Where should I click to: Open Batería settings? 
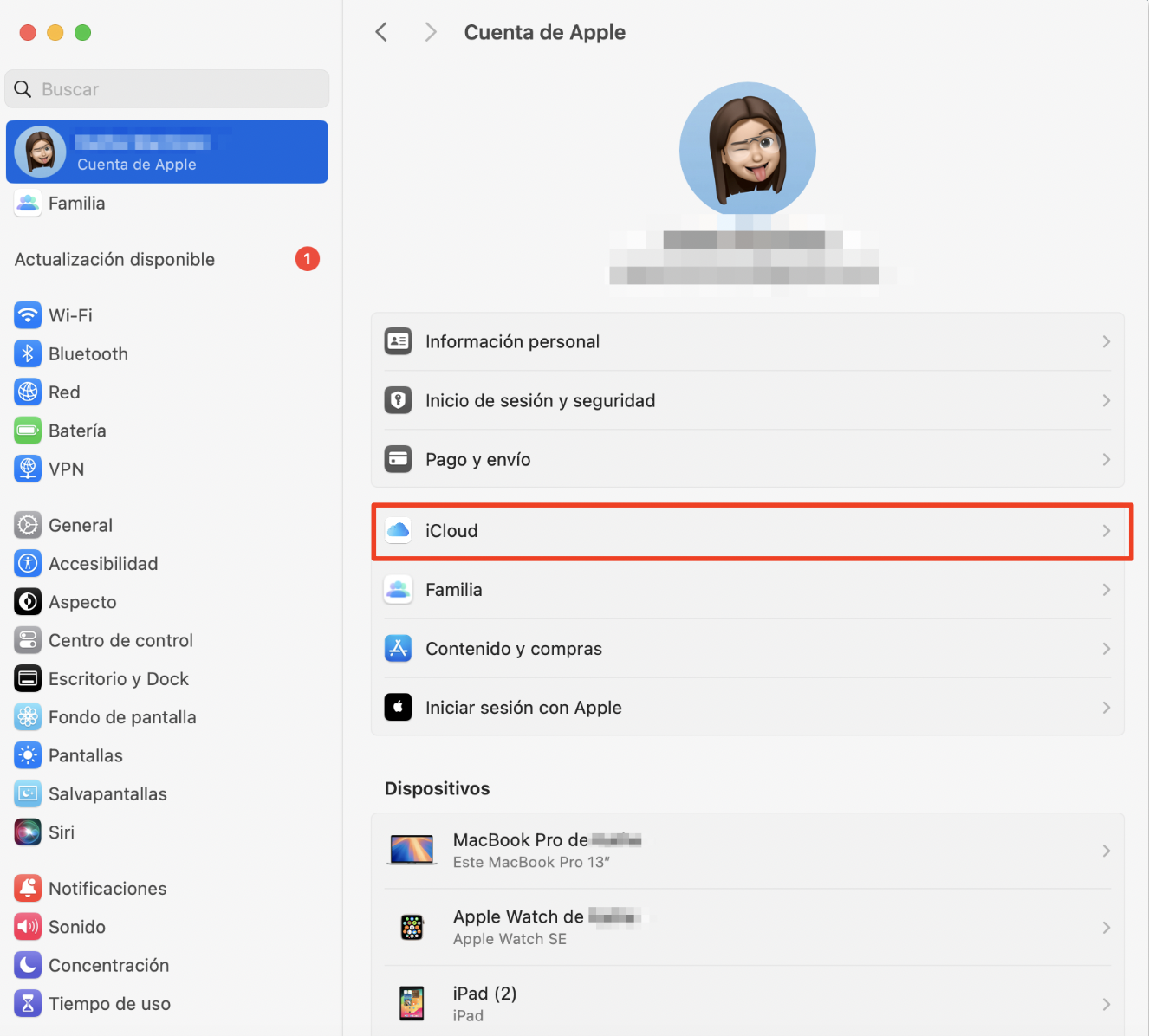(x=77, y=431)
